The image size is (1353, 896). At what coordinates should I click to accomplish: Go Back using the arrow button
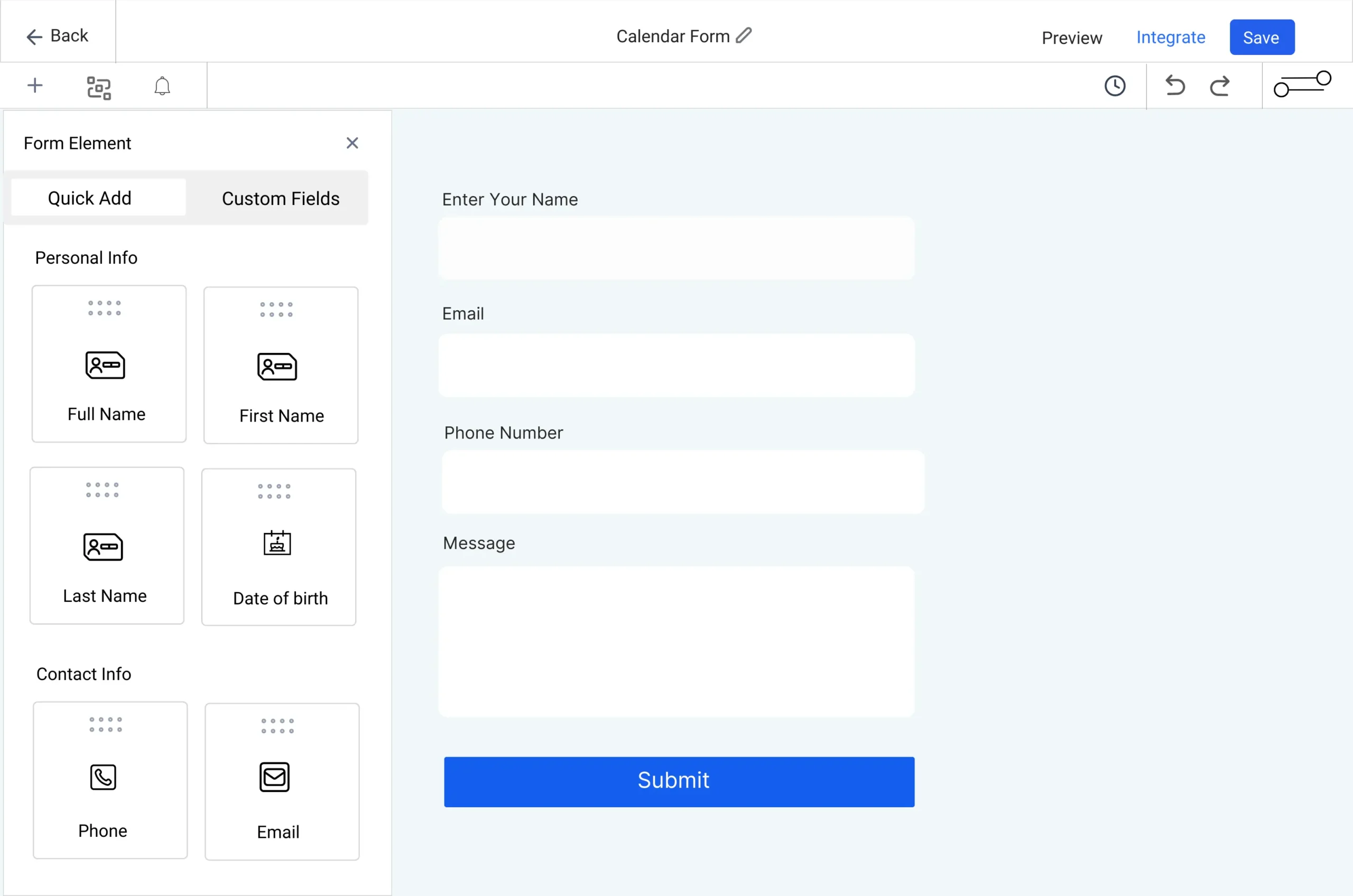click(x=57, y=36)
